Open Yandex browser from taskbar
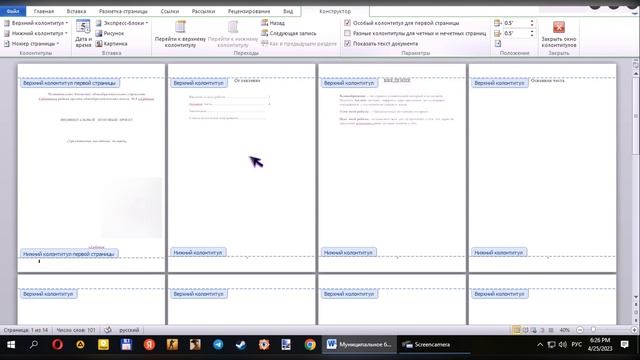 tap(149, 345)
